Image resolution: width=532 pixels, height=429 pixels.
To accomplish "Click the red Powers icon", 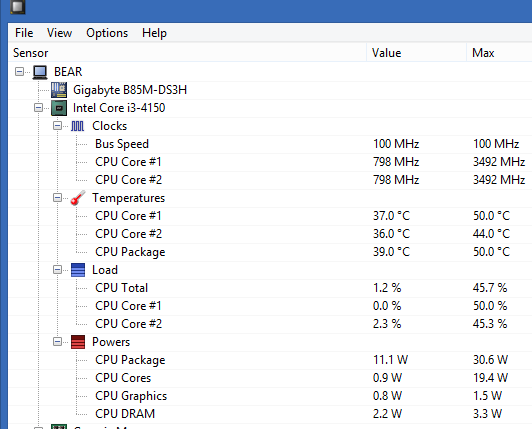I will [x=78, y=342].
